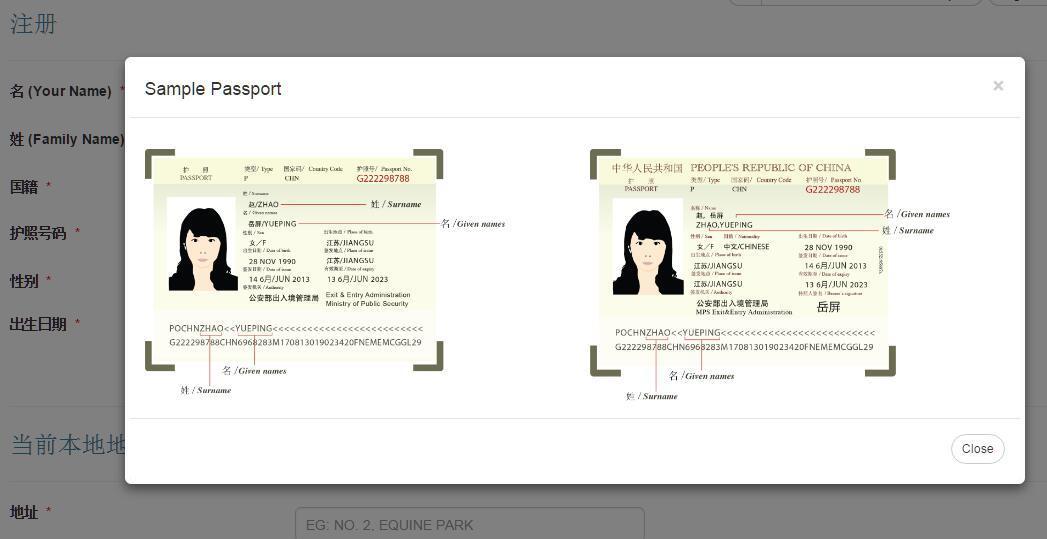Click the red passport number on the left passport
Viewport: 1047px width, 539px height.
[x=383, y=179]
